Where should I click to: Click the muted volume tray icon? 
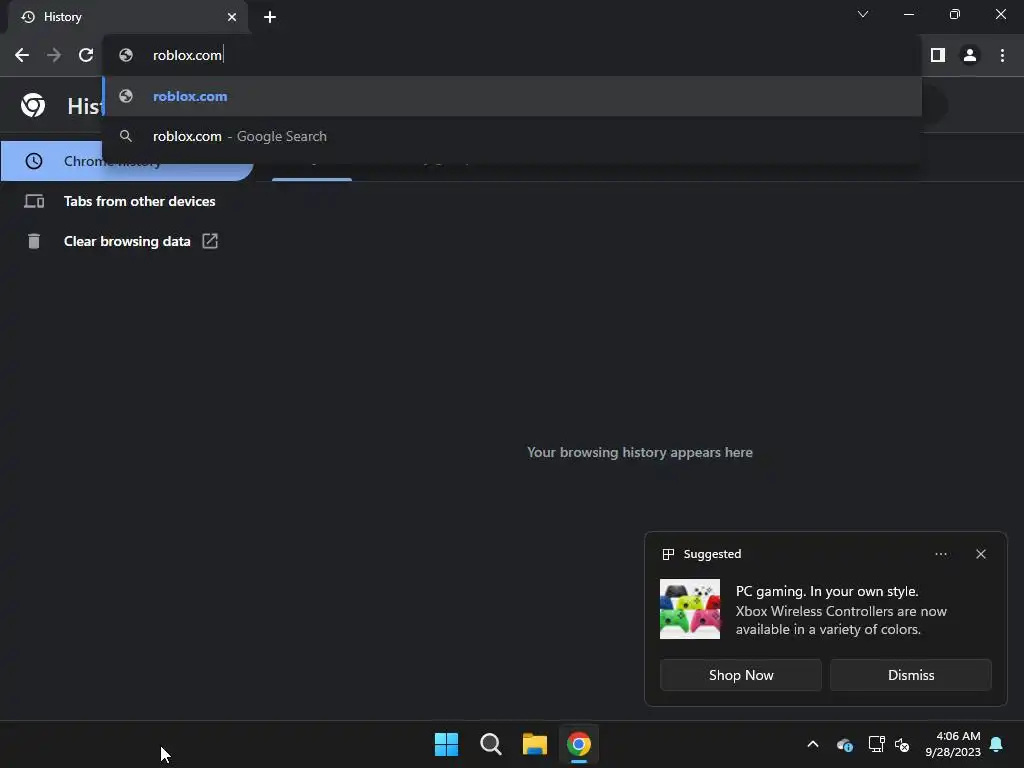click(902, 744)
